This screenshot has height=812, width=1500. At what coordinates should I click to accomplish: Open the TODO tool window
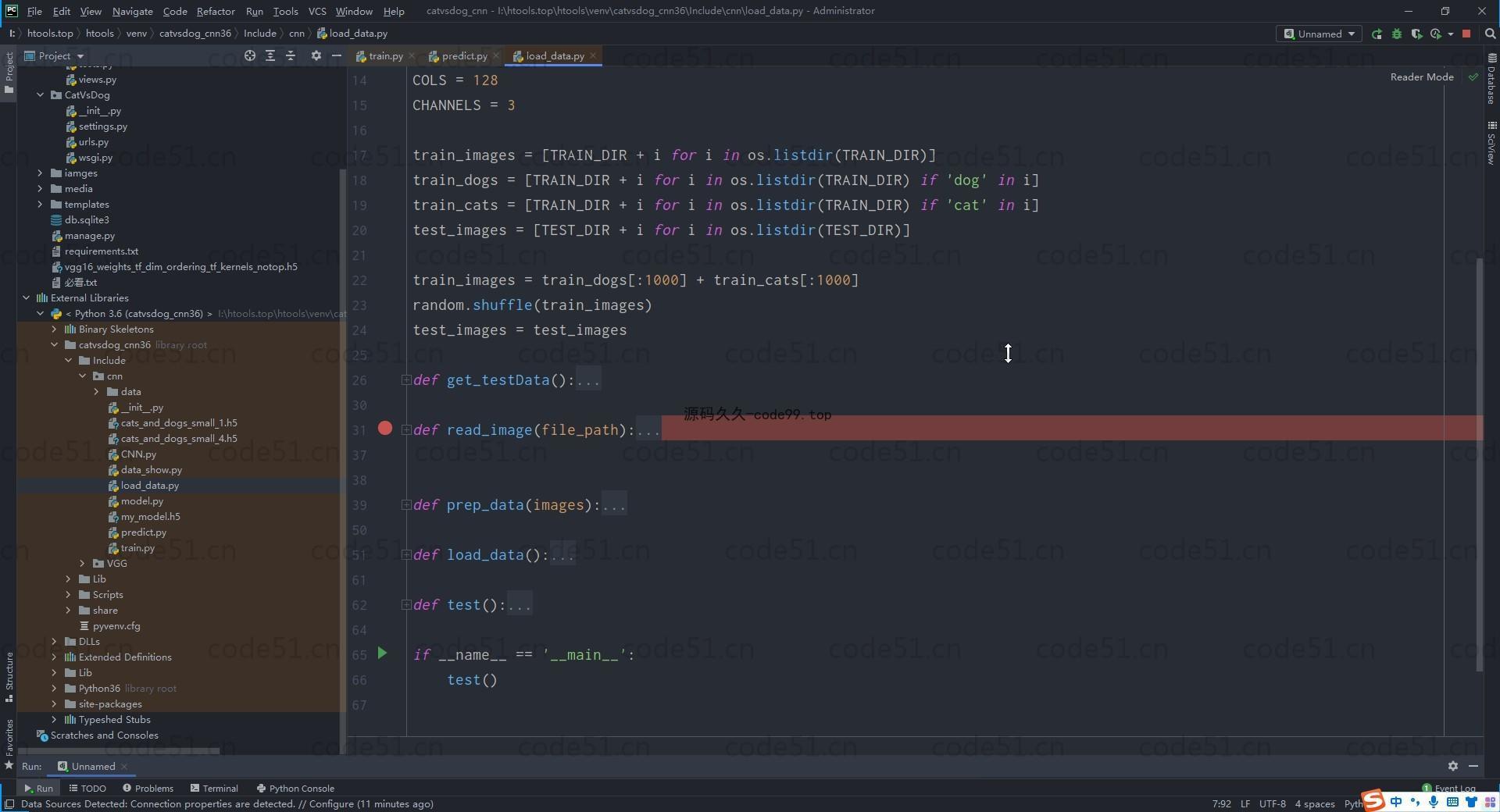[x=87, y=788]
